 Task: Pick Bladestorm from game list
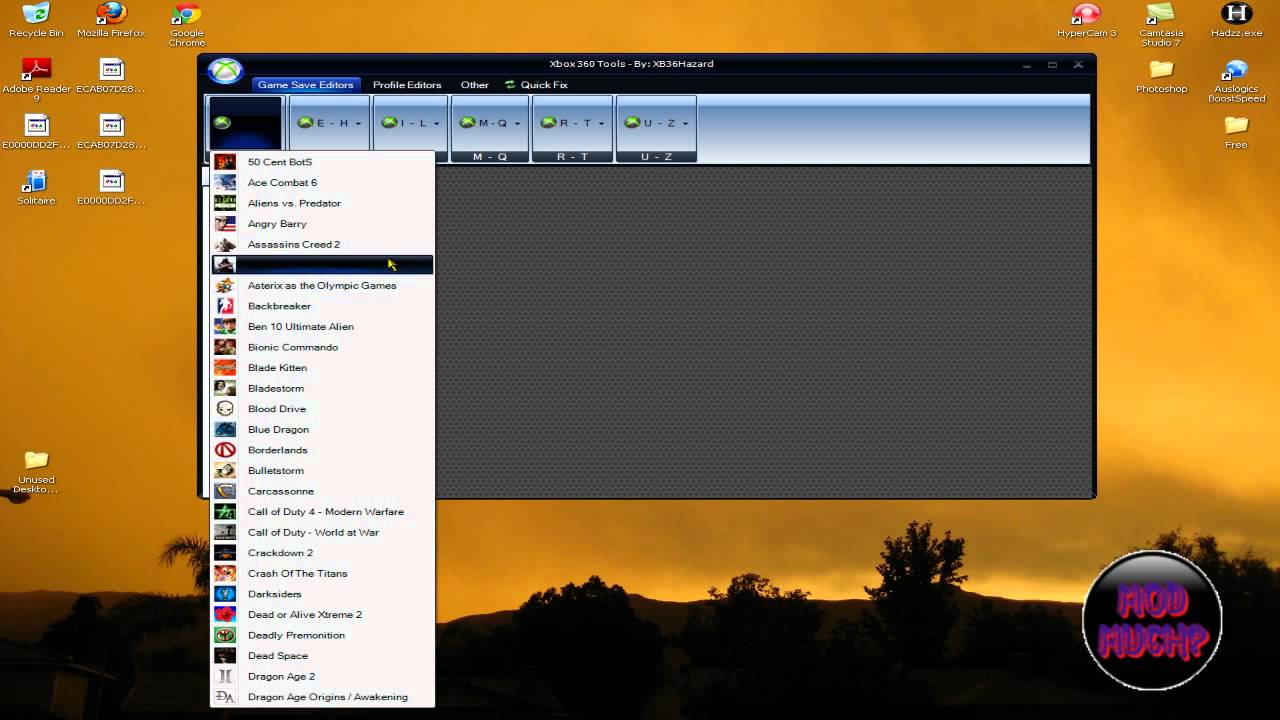click(322, 388)
